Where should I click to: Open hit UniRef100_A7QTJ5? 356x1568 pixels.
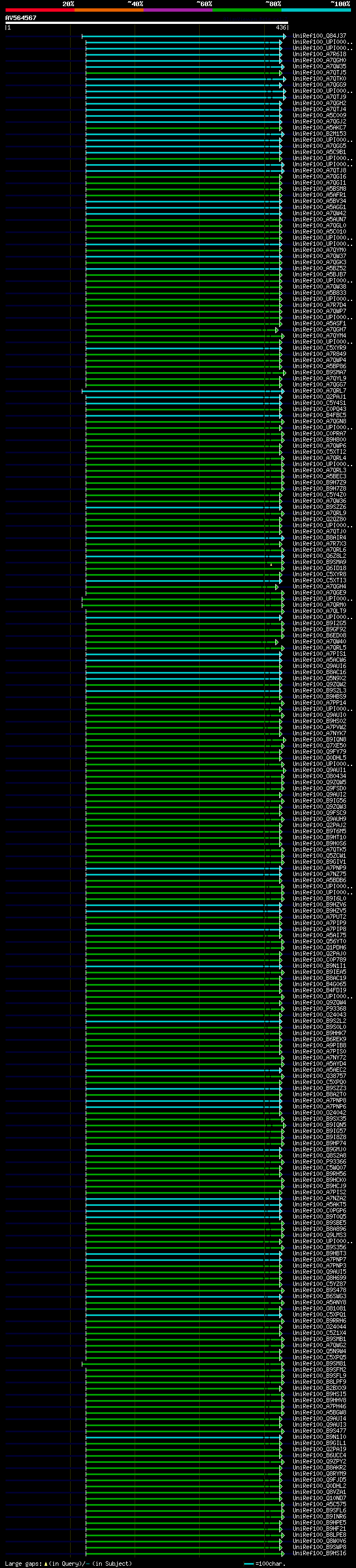319,73
